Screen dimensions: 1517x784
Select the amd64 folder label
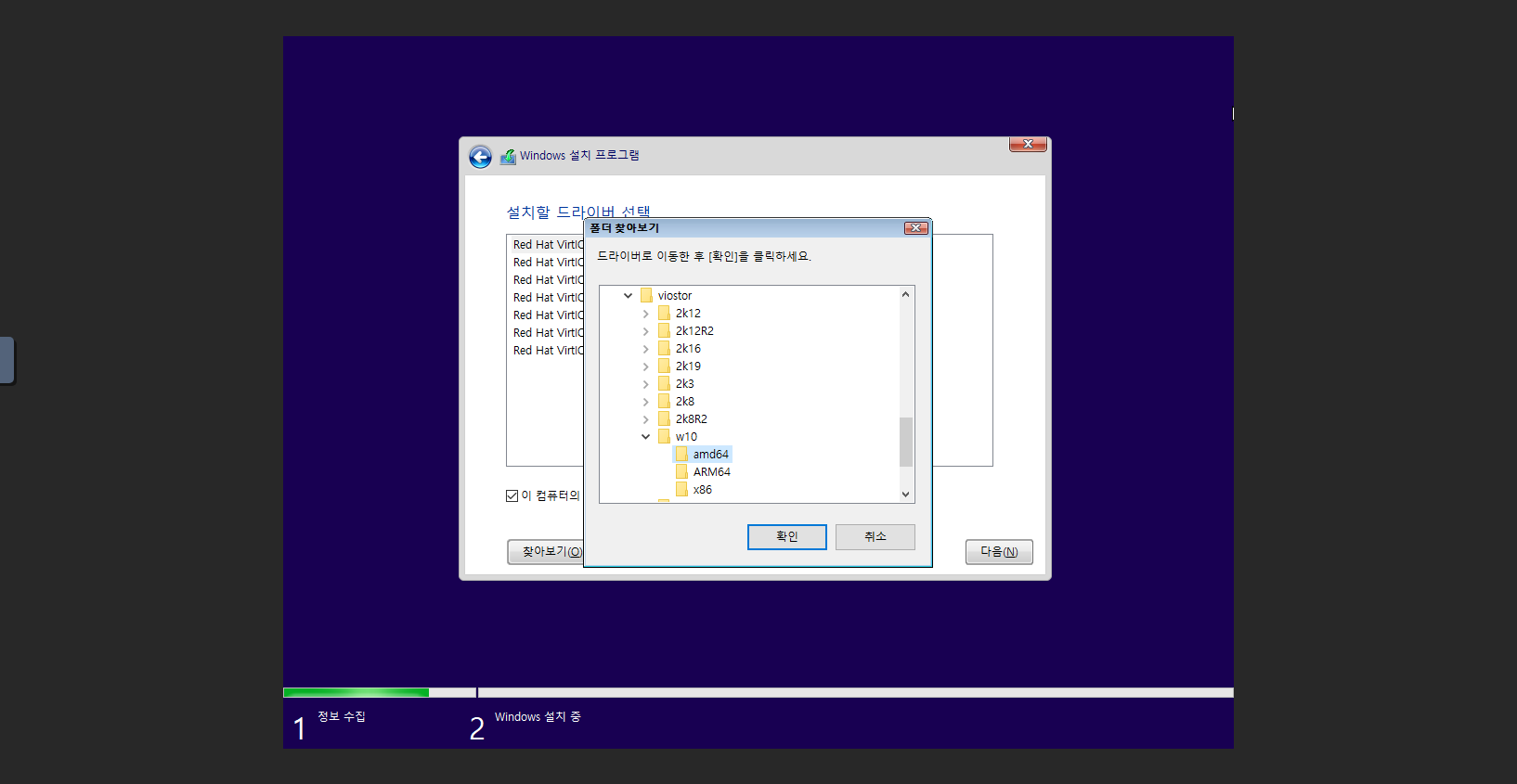[711, 455]
